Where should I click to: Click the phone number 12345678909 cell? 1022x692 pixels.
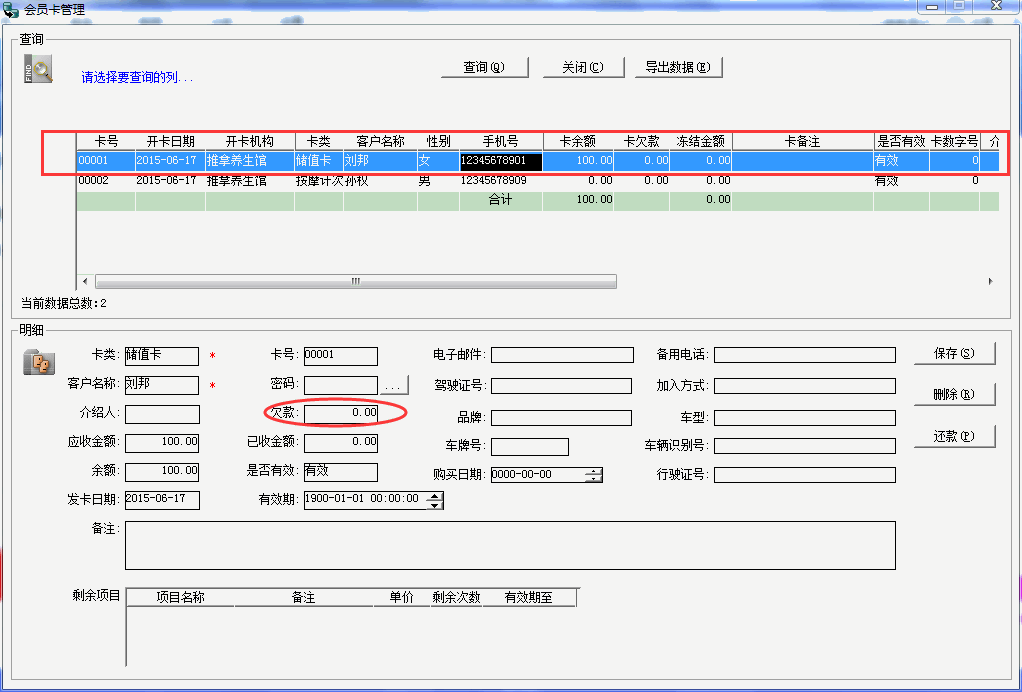pos(501,180)
